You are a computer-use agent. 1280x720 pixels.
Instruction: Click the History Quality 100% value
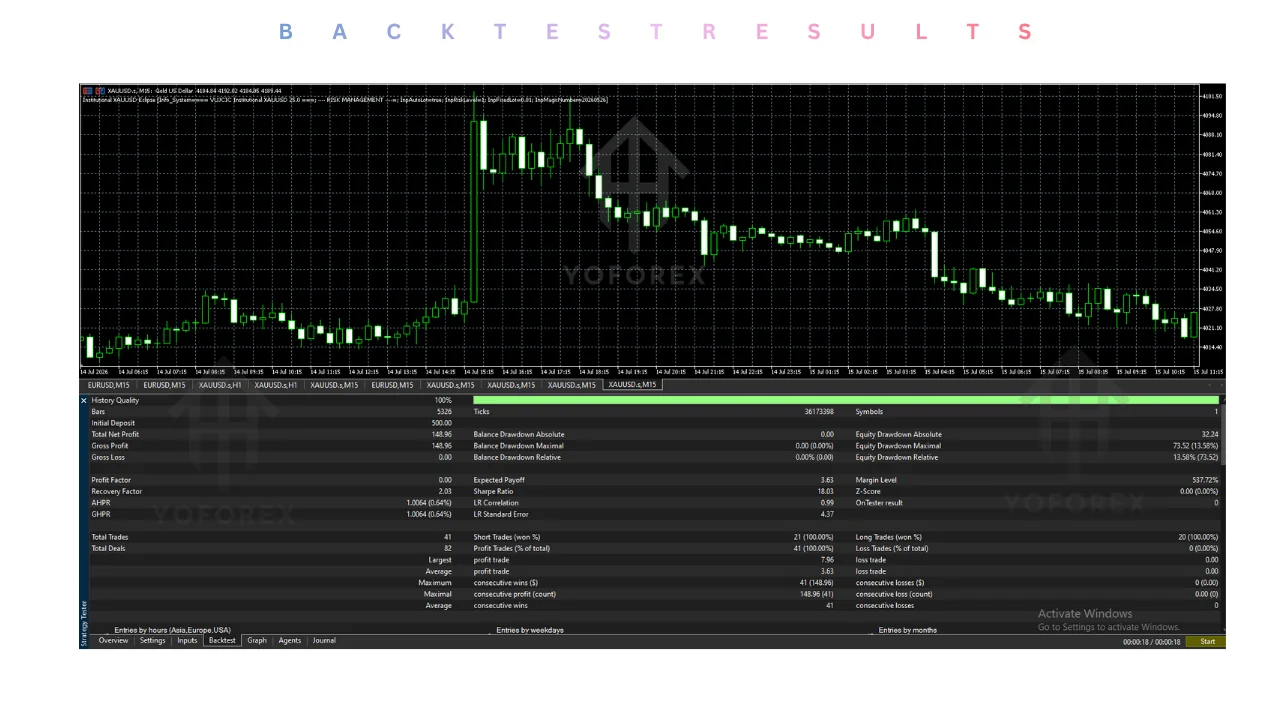tap(442, 400)
